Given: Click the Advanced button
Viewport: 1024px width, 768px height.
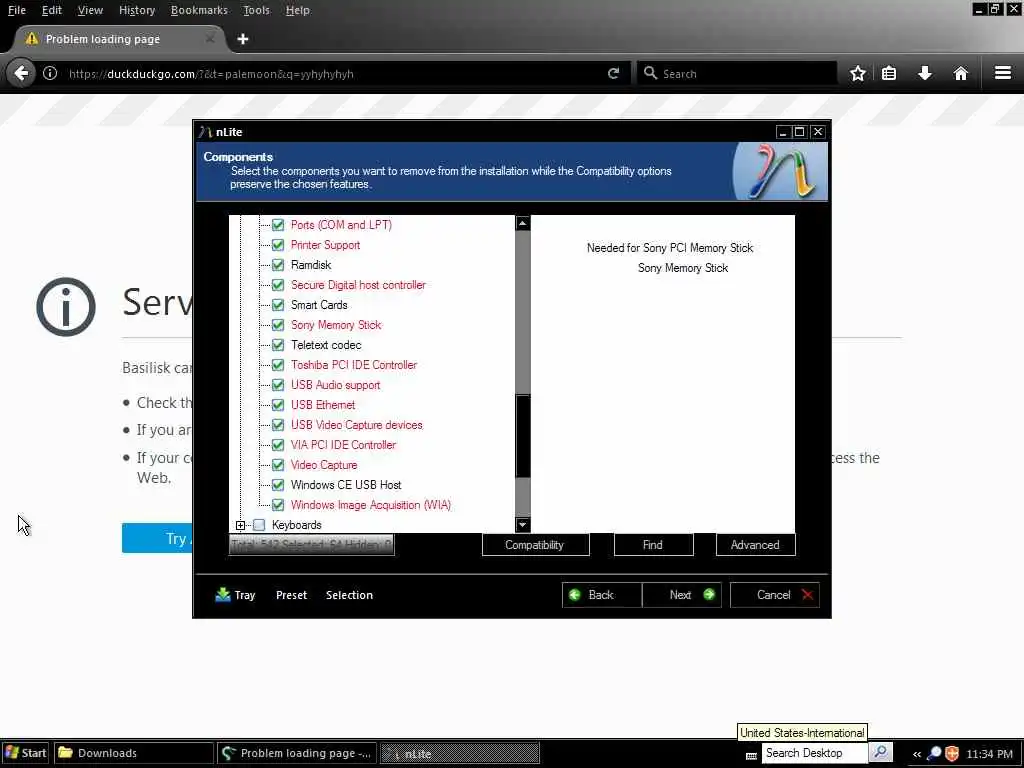Looking at the screenshot, I should coord(756,545).
